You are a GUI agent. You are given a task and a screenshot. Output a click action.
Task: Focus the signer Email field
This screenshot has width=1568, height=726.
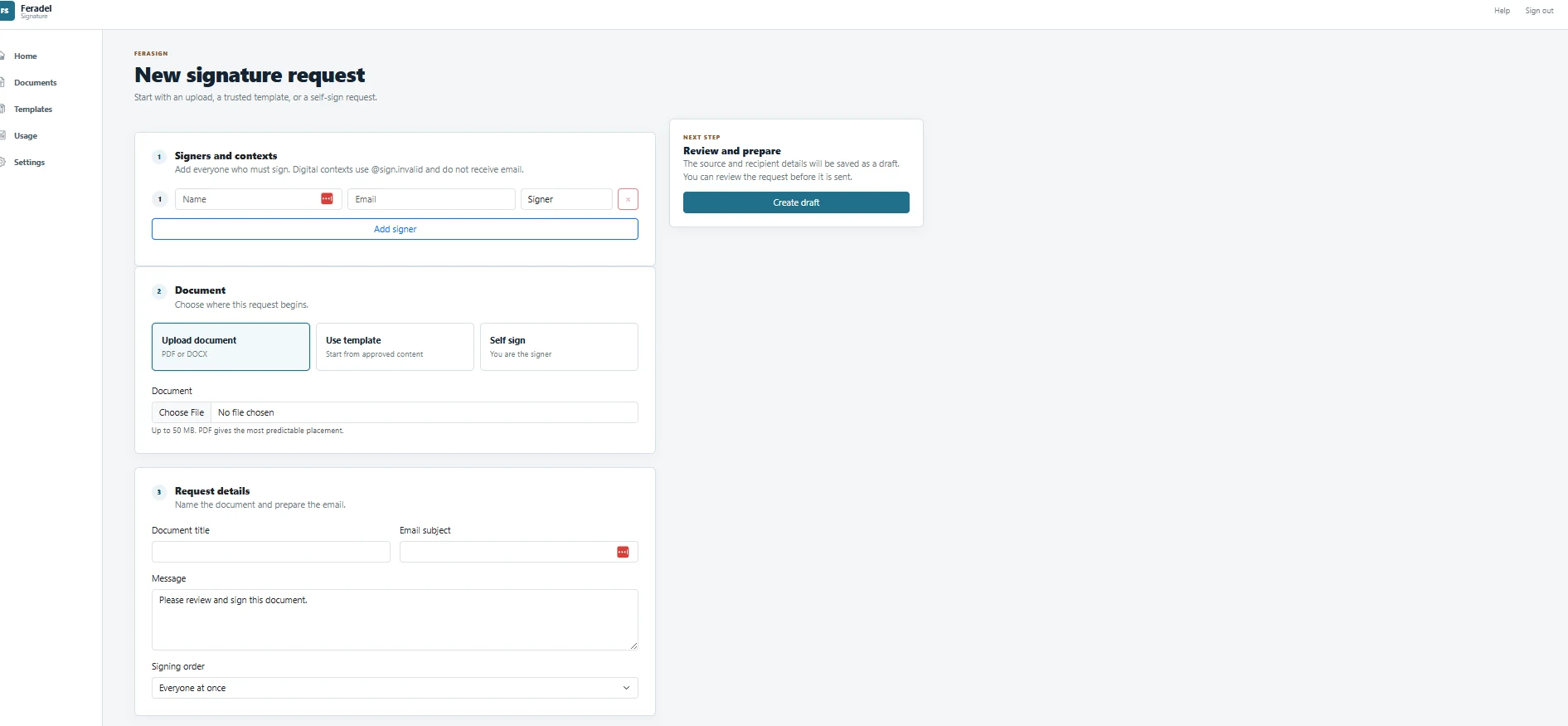tap(431, 199)
